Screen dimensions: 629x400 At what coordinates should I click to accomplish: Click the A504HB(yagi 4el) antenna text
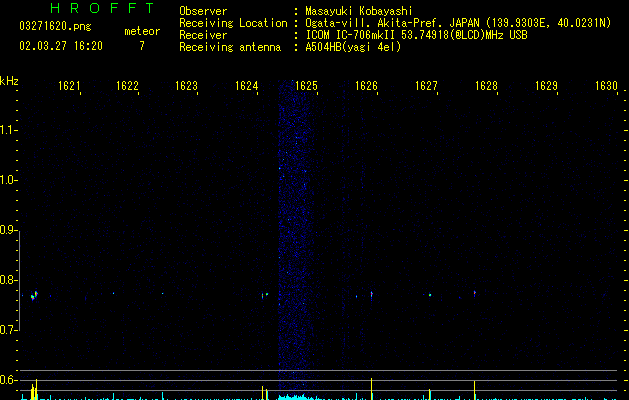(x=353, y=47)
